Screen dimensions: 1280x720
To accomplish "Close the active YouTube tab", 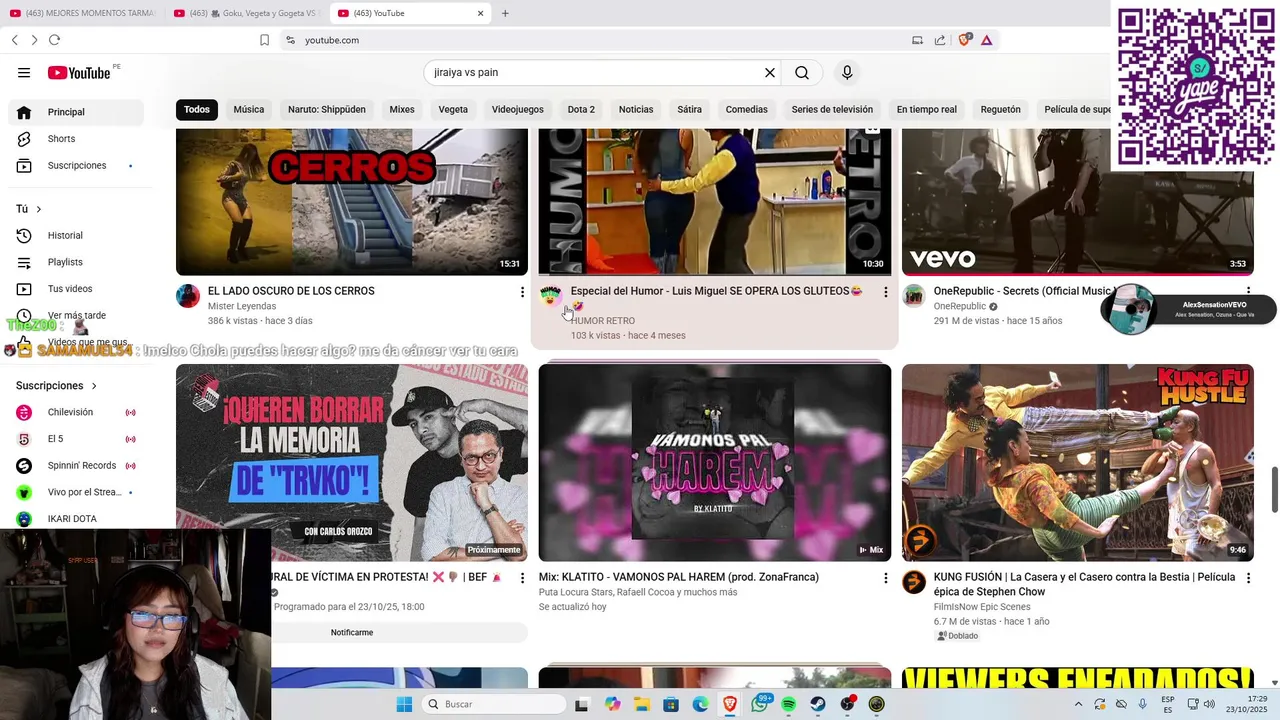I will [x=480, y=13].
